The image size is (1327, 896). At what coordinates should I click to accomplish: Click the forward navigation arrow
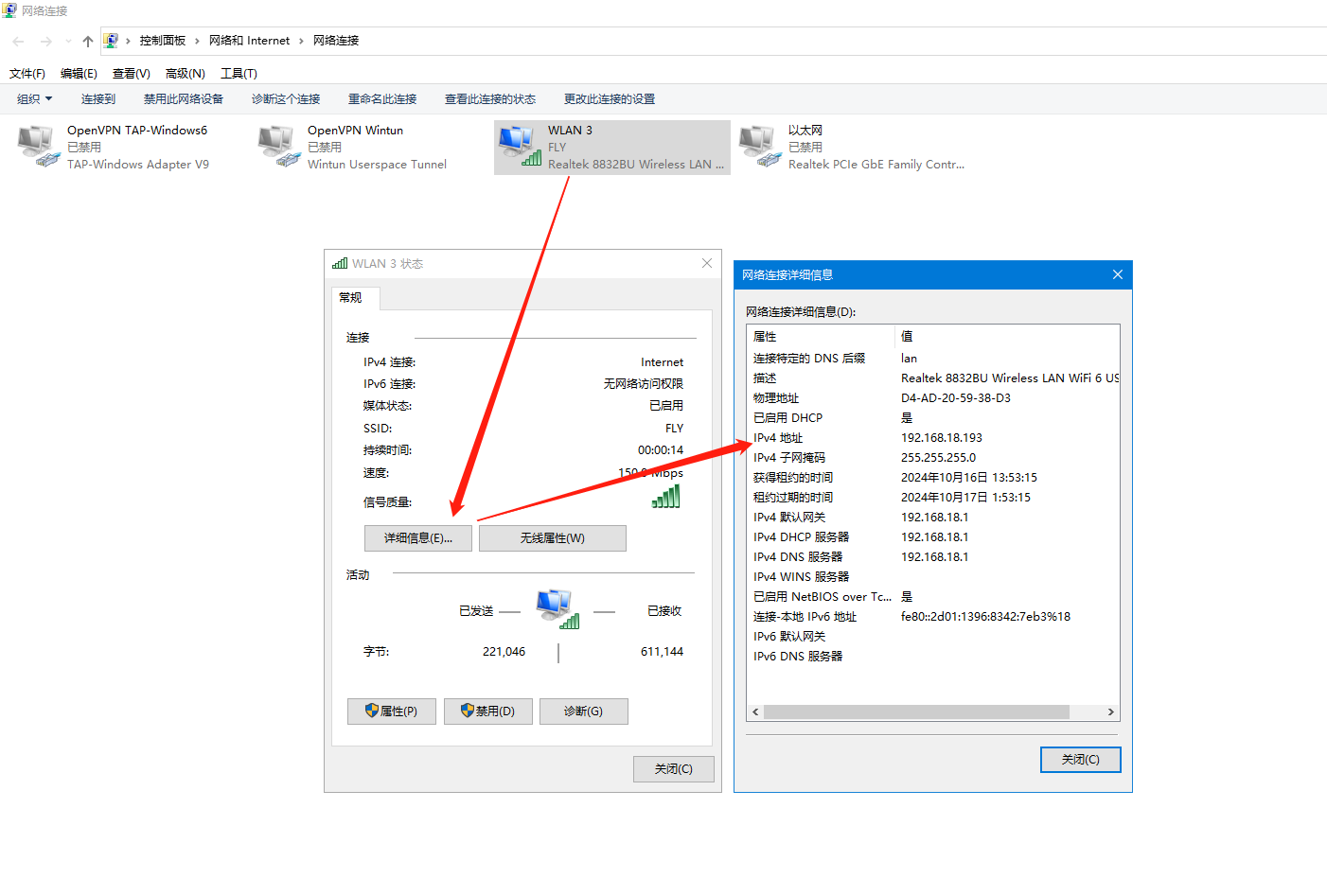(x=45, y=41)
